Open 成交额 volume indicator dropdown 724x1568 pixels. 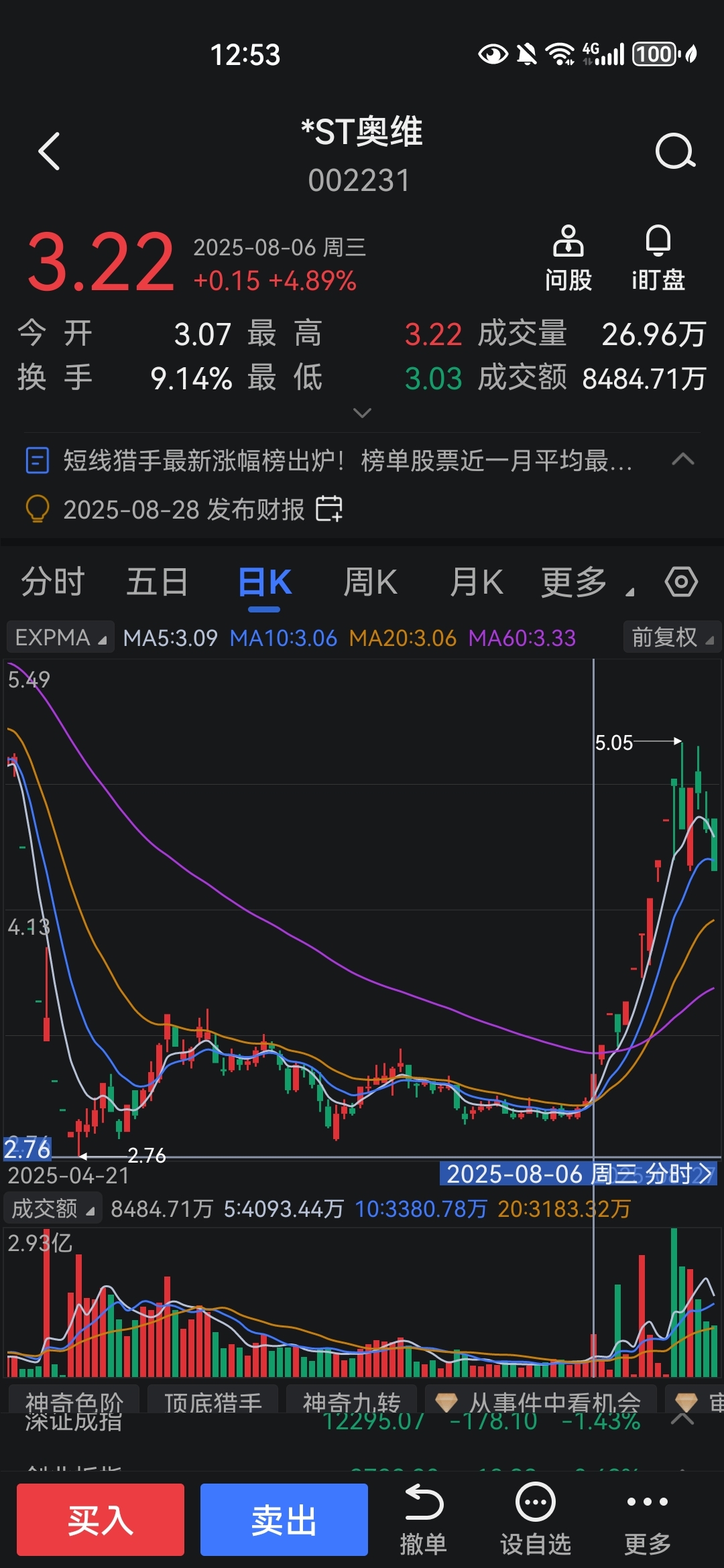point(53,1208)
